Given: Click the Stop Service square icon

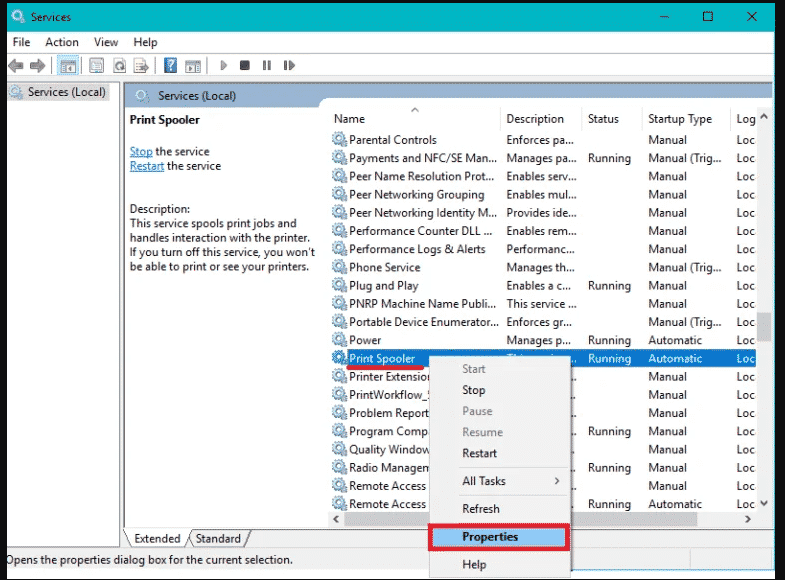Looking at the screenshot, I should [245, 66].
